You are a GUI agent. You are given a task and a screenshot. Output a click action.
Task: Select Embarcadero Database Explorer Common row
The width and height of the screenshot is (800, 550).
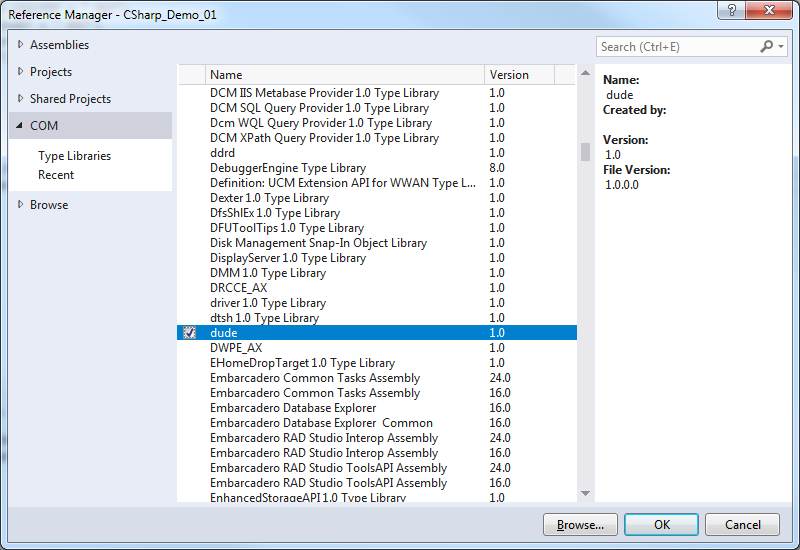(x=377, y=423)
